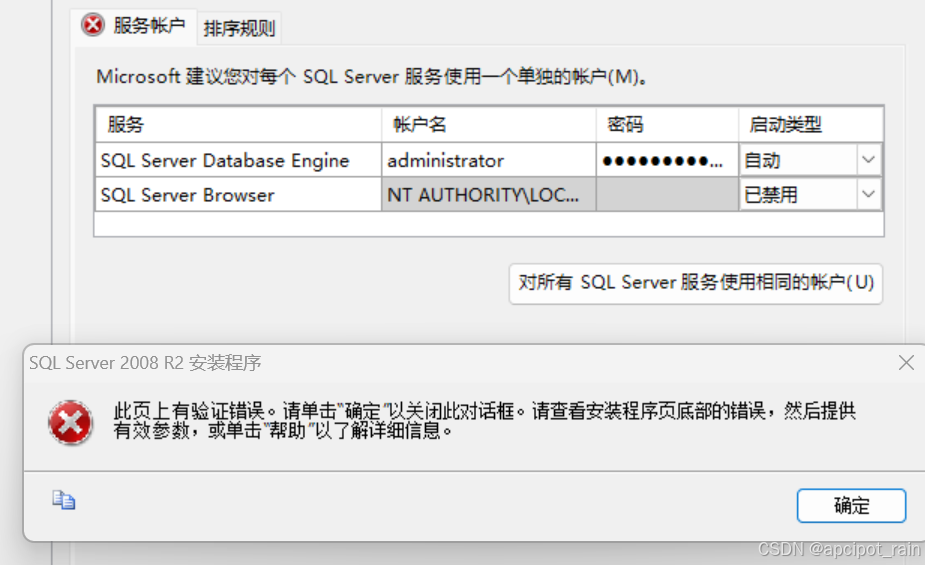Click the 启动类型 column header

[x=811, y=124]
